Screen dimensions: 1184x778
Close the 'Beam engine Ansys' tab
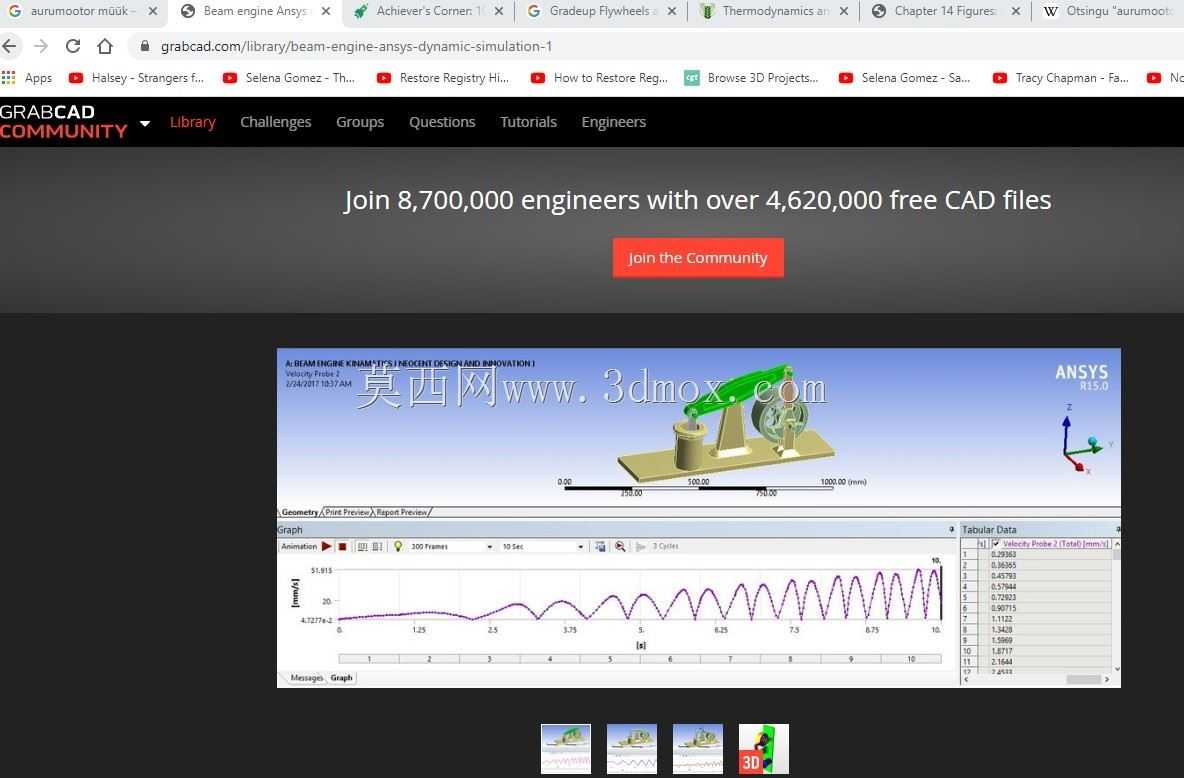[x=325, y=11]
